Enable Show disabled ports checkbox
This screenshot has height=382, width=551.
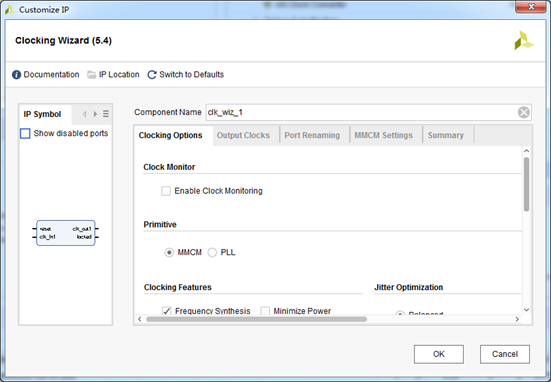point(25,134)
